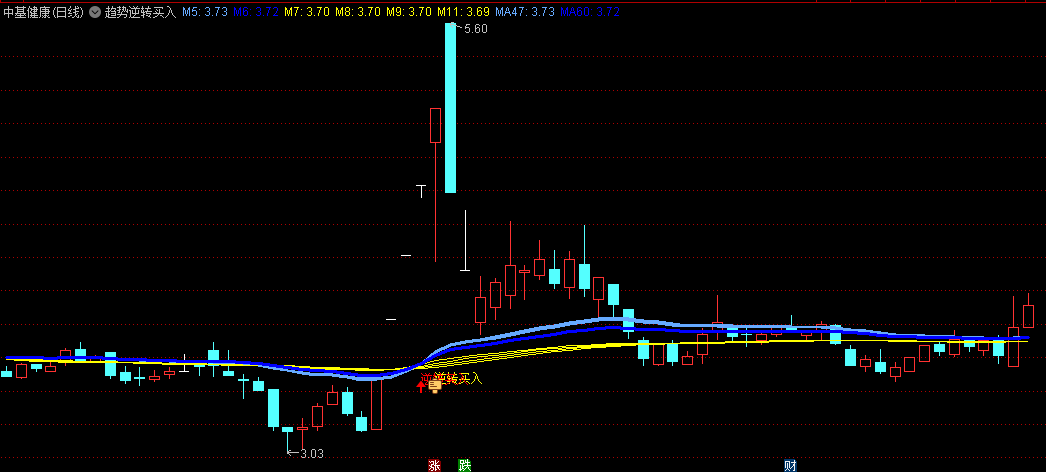Select the M5: 3.73 legend value
This screenshot has height=472, width=1046.
click(205, 12)
